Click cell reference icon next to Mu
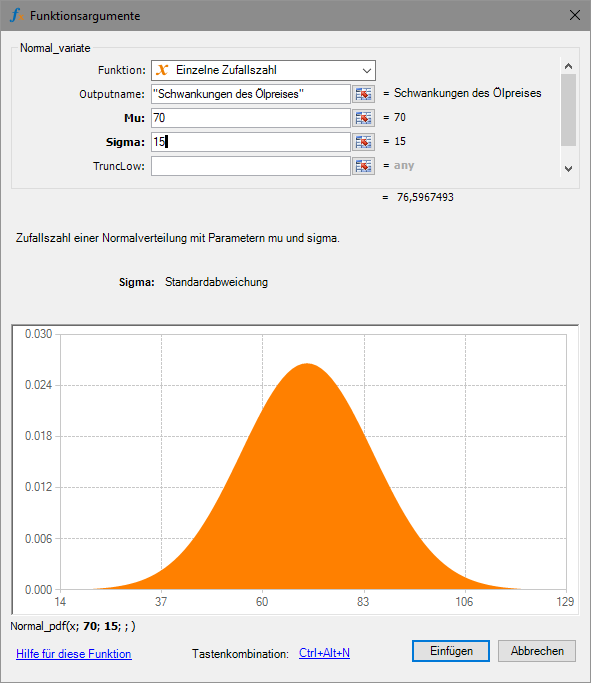The image size is (591, 683). pos(363,118)
